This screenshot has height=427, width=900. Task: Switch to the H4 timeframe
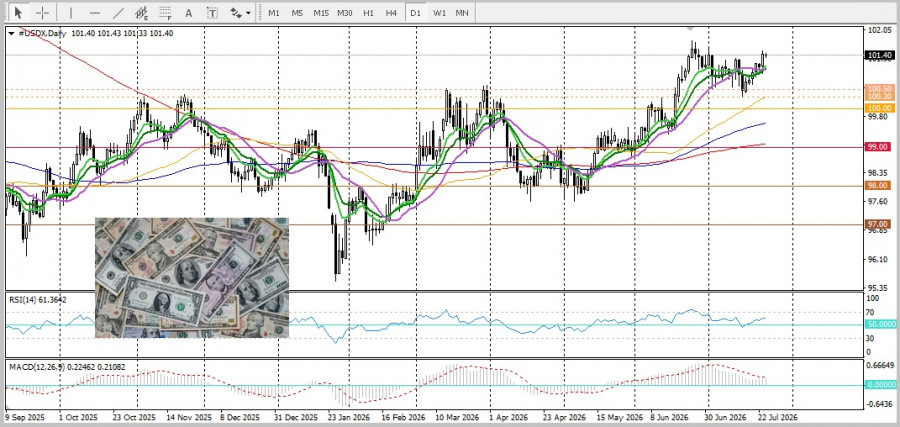(391, 13)
